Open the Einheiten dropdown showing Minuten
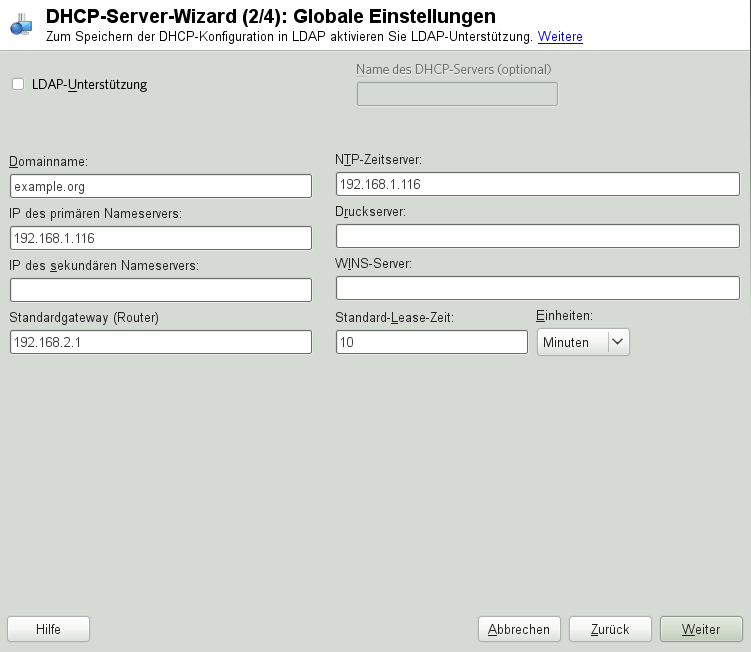Screen dimensions: 751x652 pyautogui.click(x=583, y=342)
